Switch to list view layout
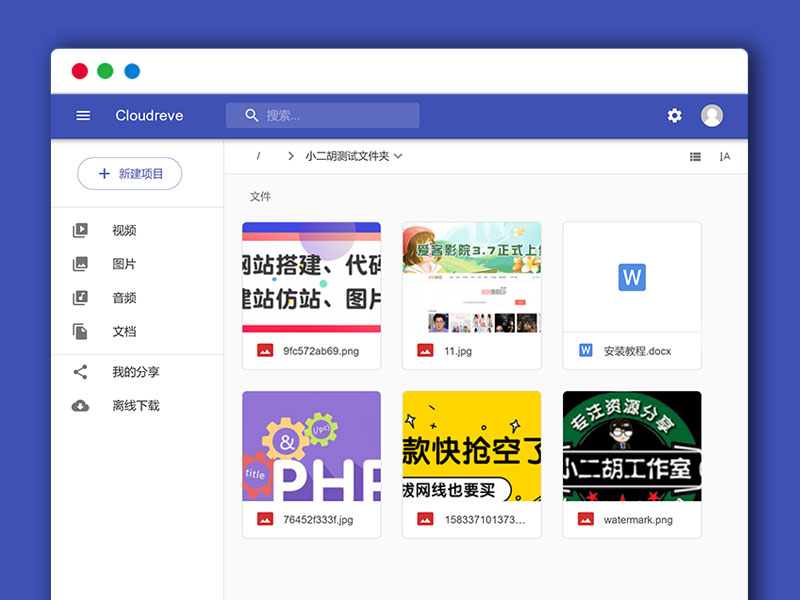The image size is (800, 600). 695,156
